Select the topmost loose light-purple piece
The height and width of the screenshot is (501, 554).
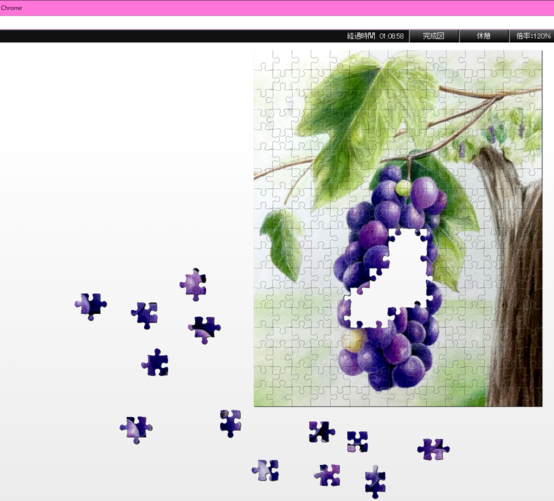(x=193, y=285)
